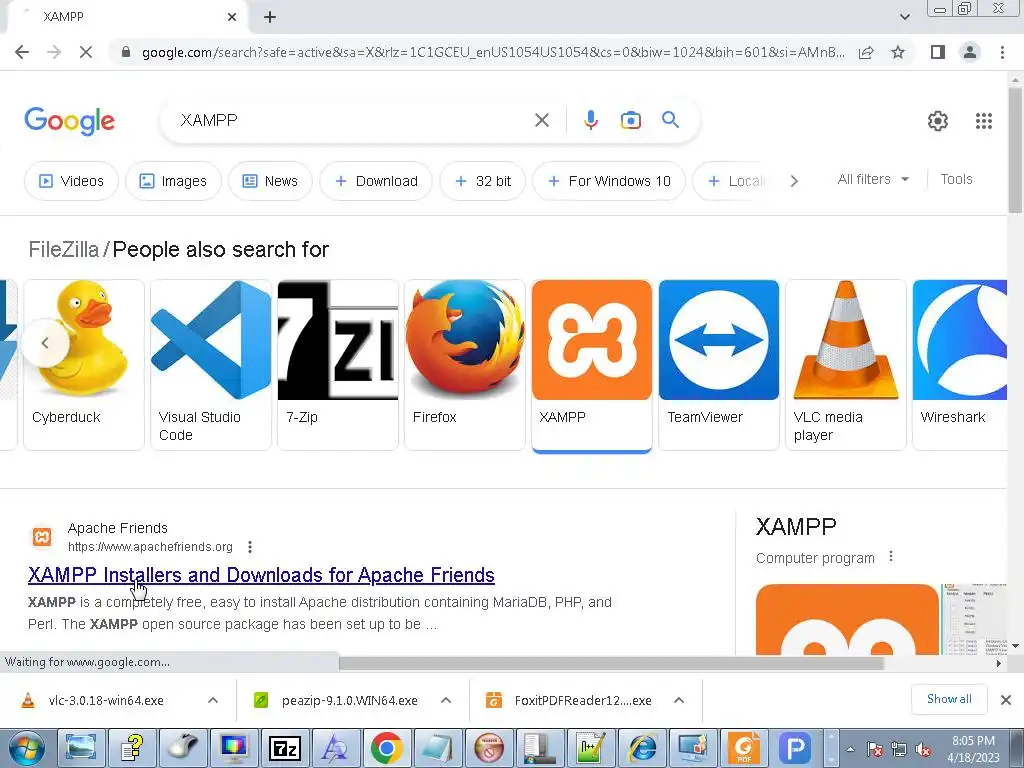Open the tab search chevron
Screen dimensions: 1024x768
pyautogui.click(x=904, y=17)
